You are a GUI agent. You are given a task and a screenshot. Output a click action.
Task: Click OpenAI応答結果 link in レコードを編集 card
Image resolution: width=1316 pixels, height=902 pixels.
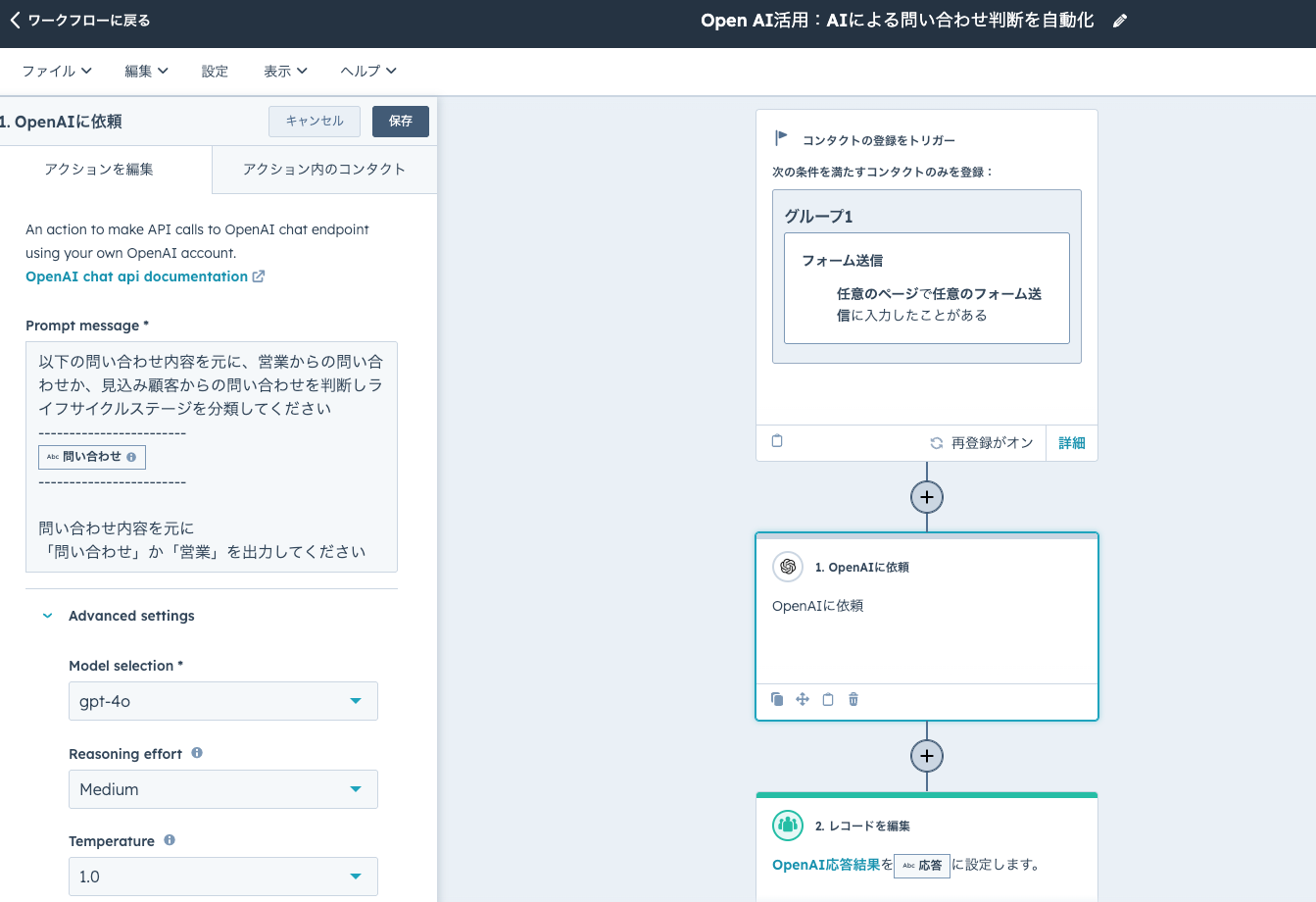826,865
